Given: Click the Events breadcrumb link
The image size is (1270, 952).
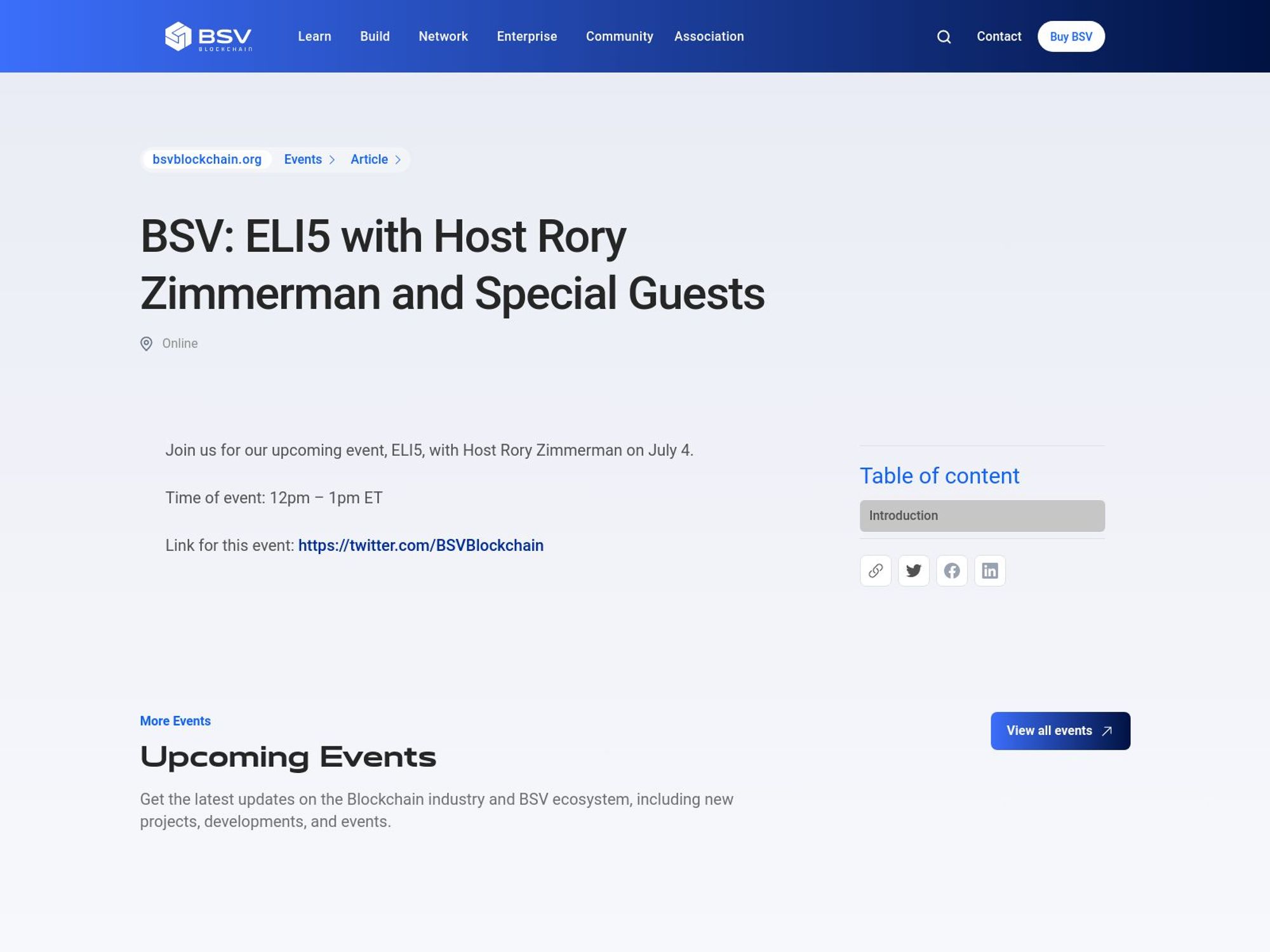Looking at the screenshot, I should tap(302, 159).
